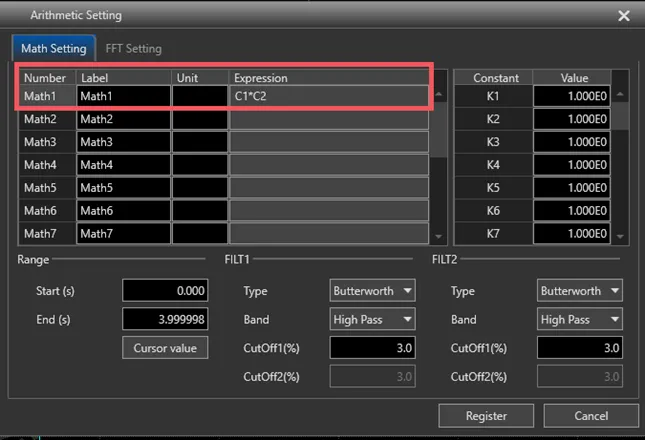Click the Range End (s) field
This screenshot has height=440, width=645.
[165, 319]
